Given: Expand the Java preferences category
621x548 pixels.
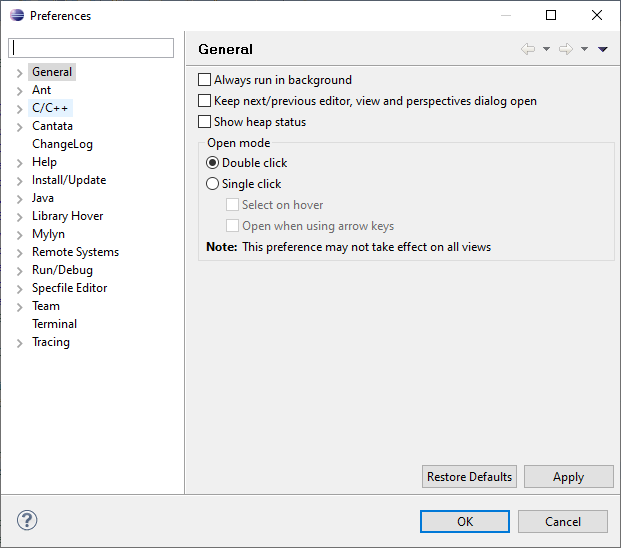Looking at the screenshot, I should click(x=20, y=198).
